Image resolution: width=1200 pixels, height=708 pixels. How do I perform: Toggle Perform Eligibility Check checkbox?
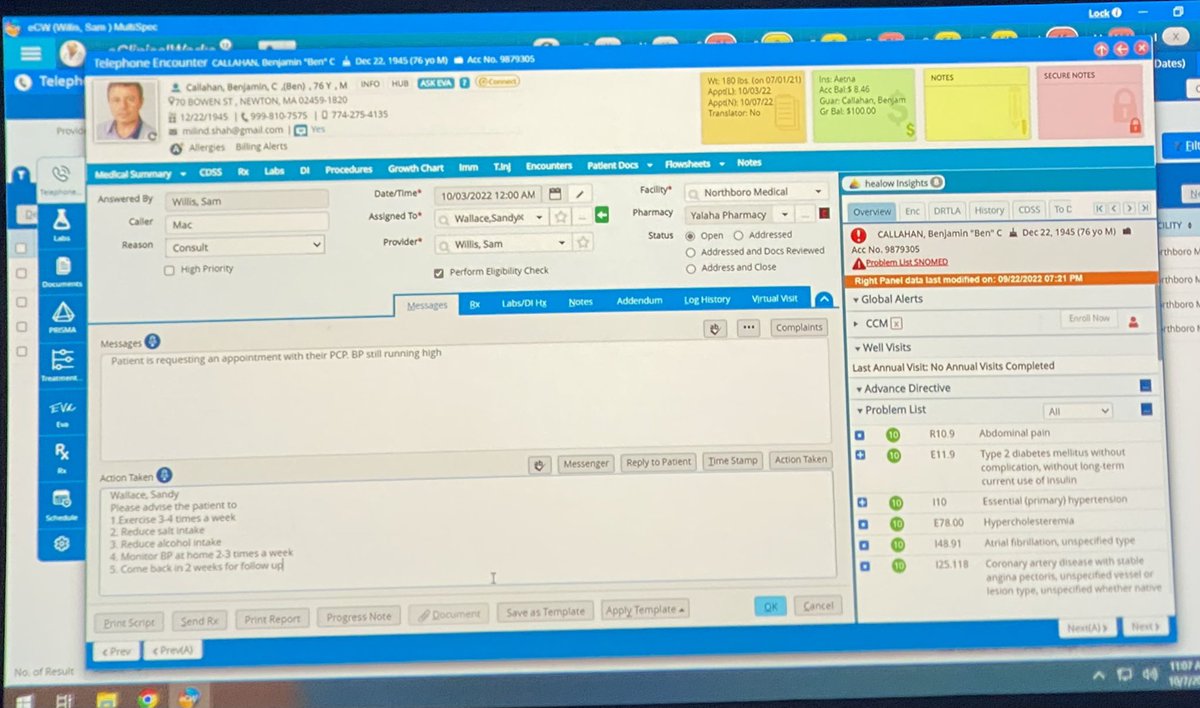pyautogui.click(x=439, y=272)
